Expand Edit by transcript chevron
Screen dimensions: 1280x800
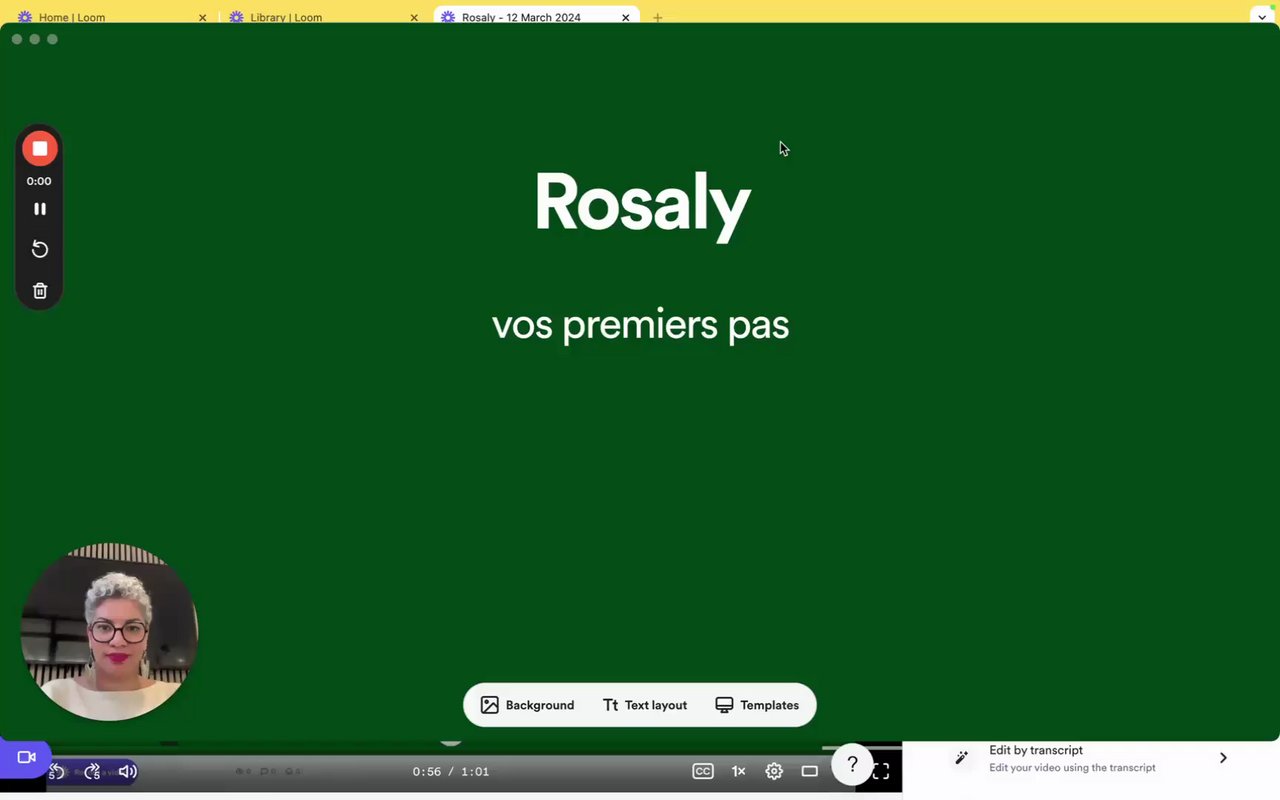click(x=1223, y=758)
